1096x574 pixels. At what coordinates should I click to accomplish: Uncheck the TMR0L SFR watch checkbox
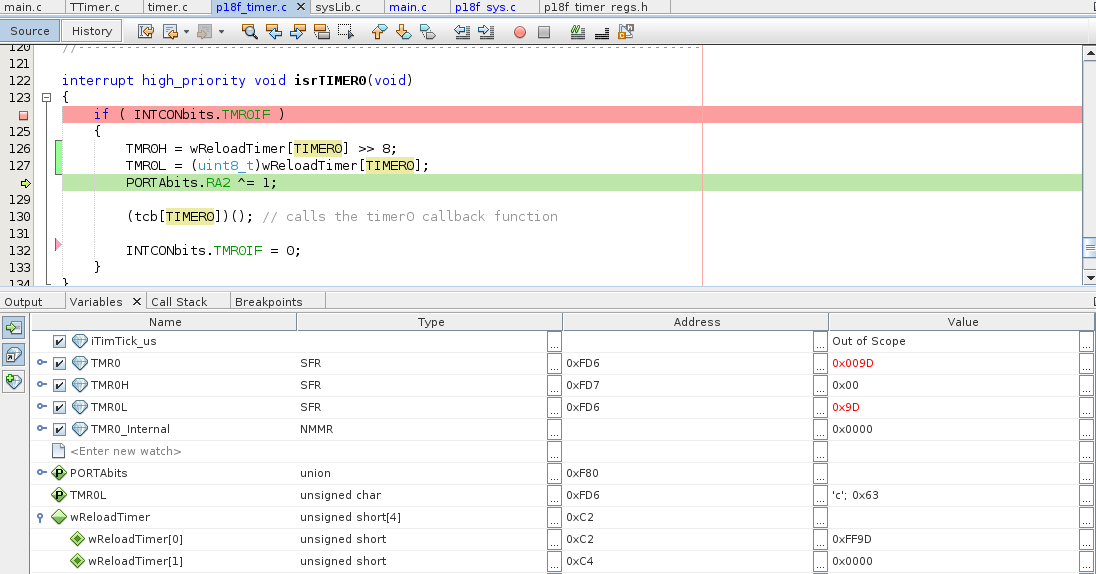pyautogui.click(x=59, y=408)
